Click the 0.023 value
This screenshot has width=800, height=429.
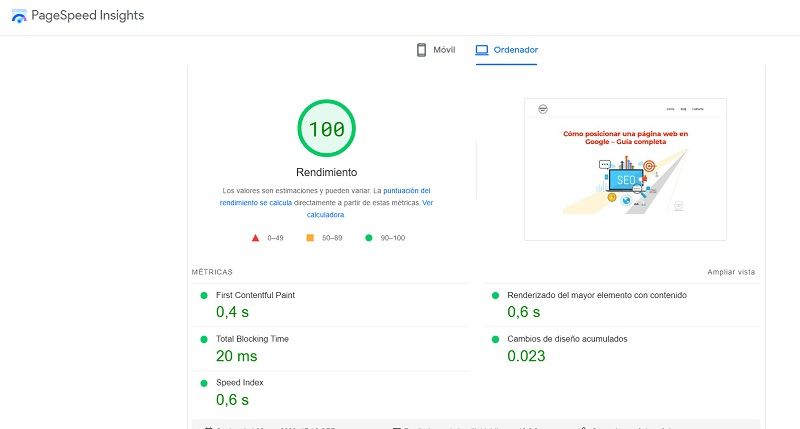coord(526,356)
